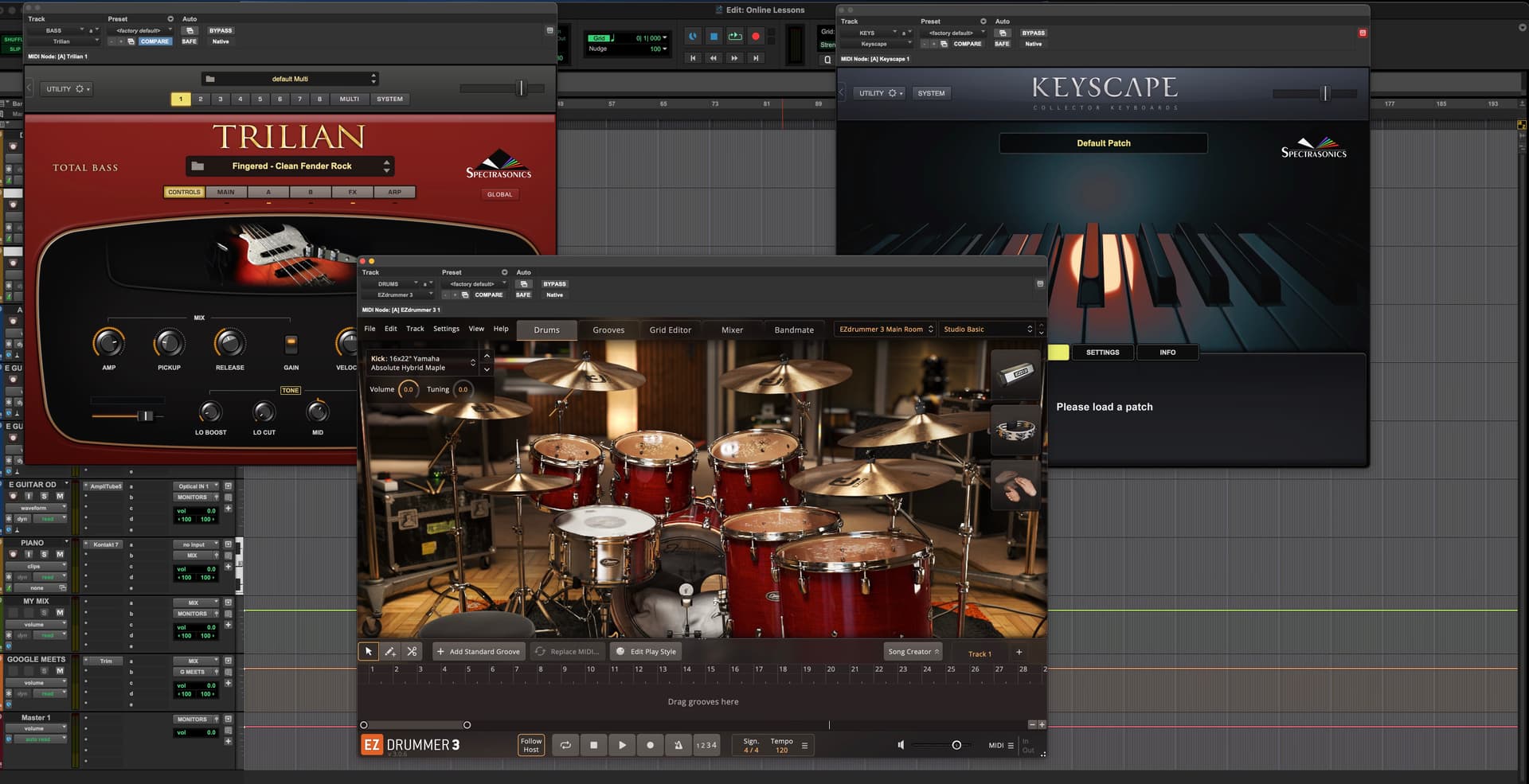The image size is (1529, 784).
Task: Switch to the MAIN tab in Trilian
Action: tap(226, 192)
